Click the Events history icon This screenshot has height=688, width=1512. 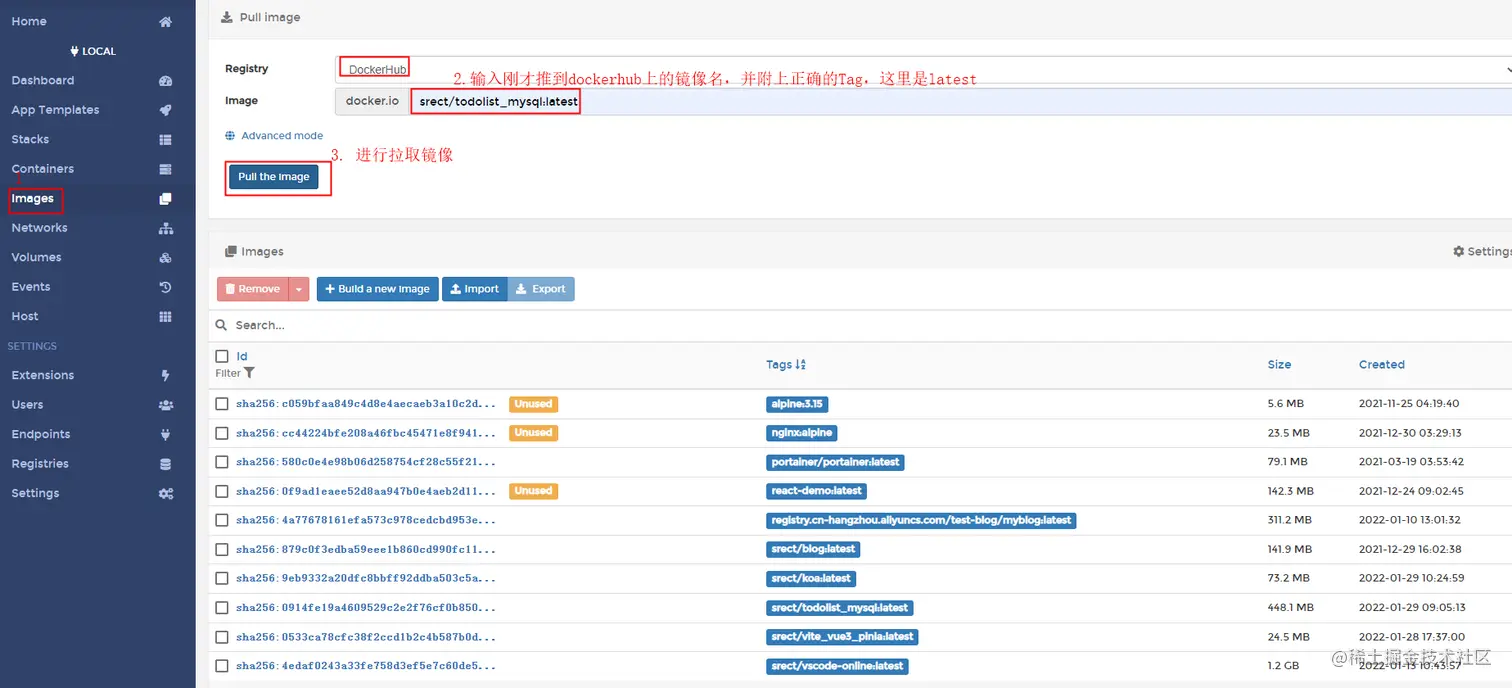tap(166, 287)
